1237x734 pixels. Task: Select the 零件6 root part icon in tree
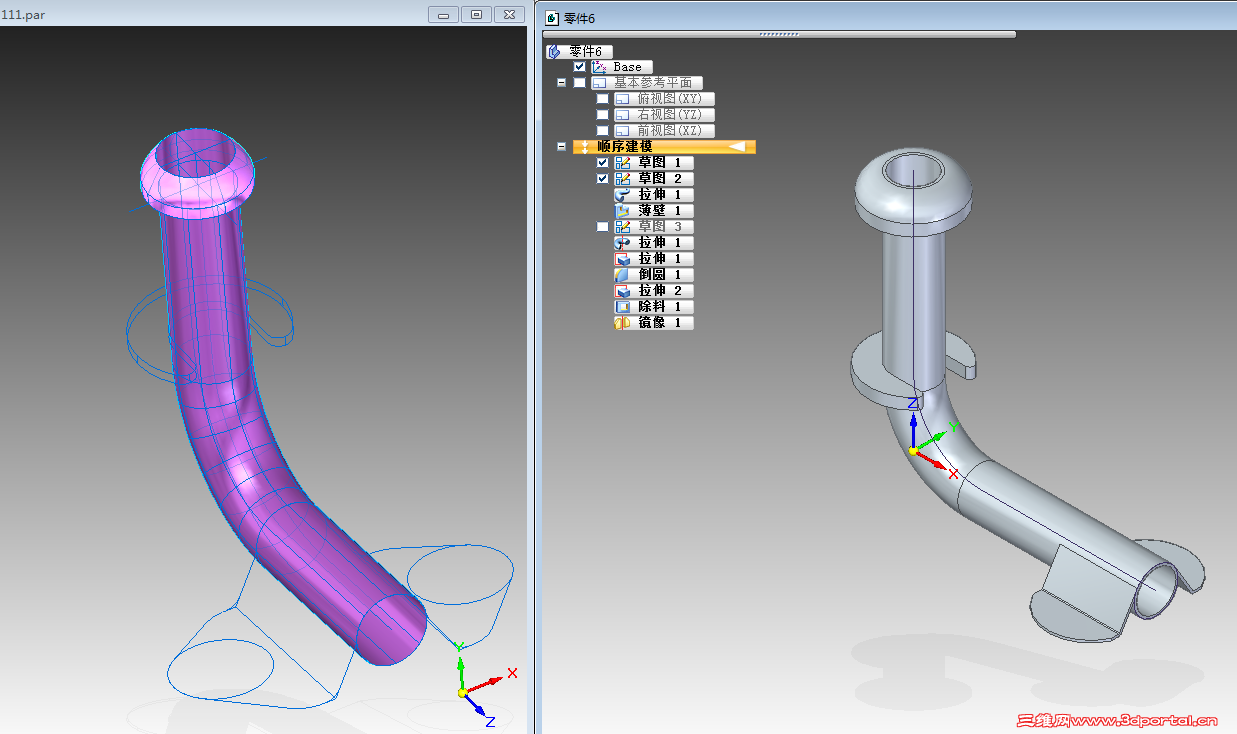click(554, 51)
